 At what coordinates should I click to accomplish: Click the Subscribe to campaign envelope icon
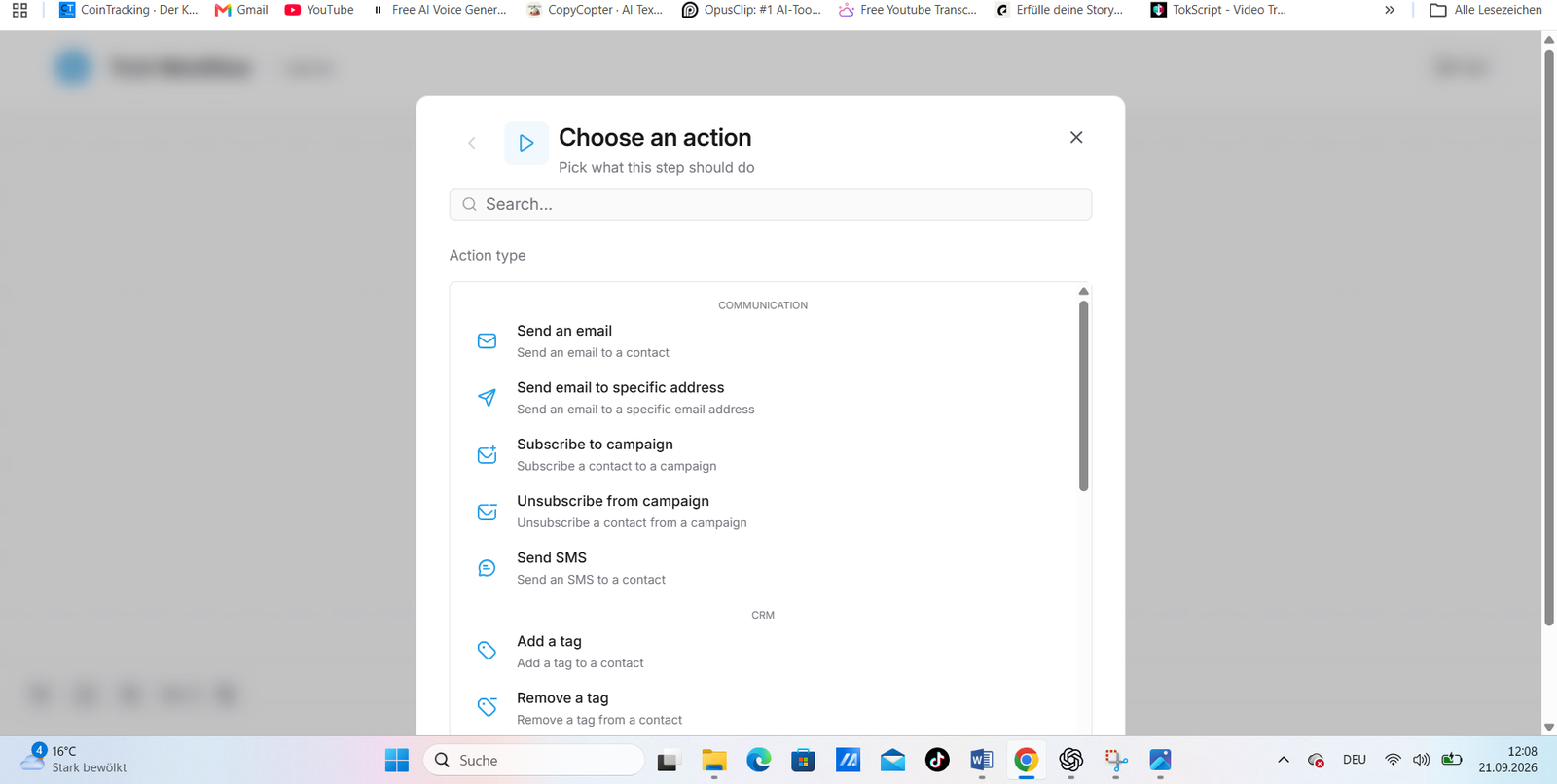click(487, 454)
